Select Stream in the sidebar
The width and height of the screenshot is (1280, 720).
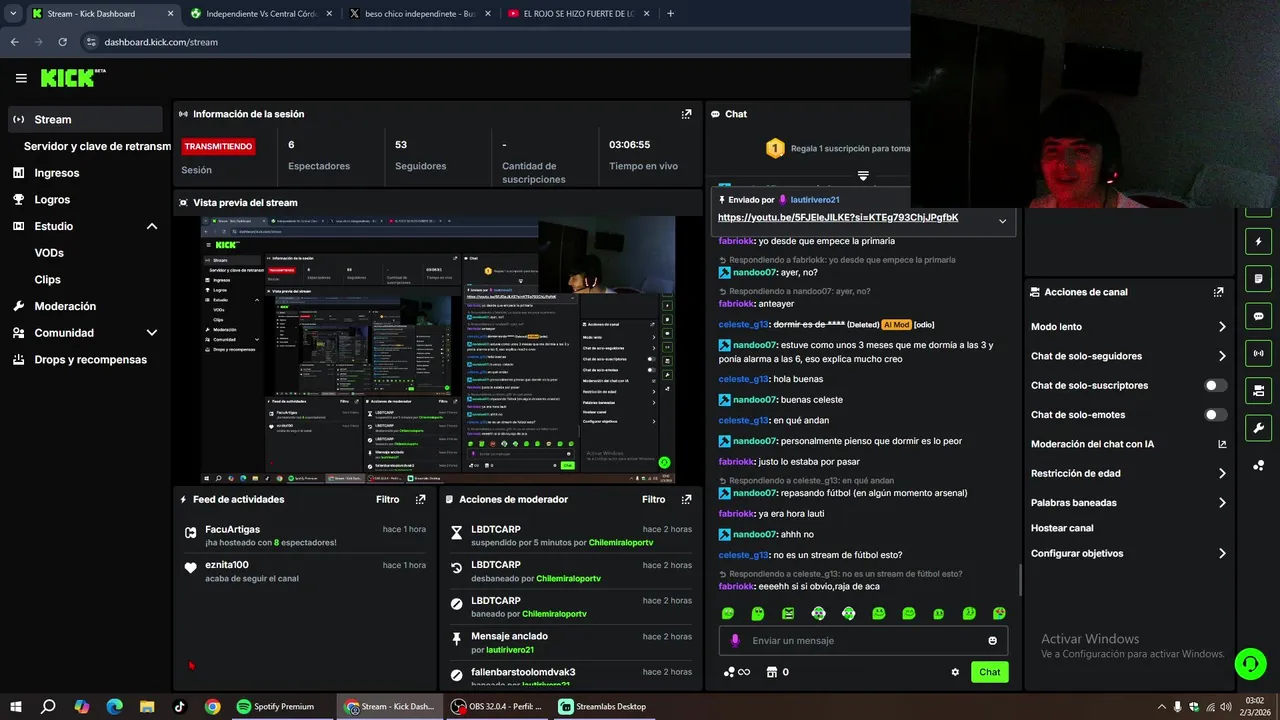click(84, 119)
